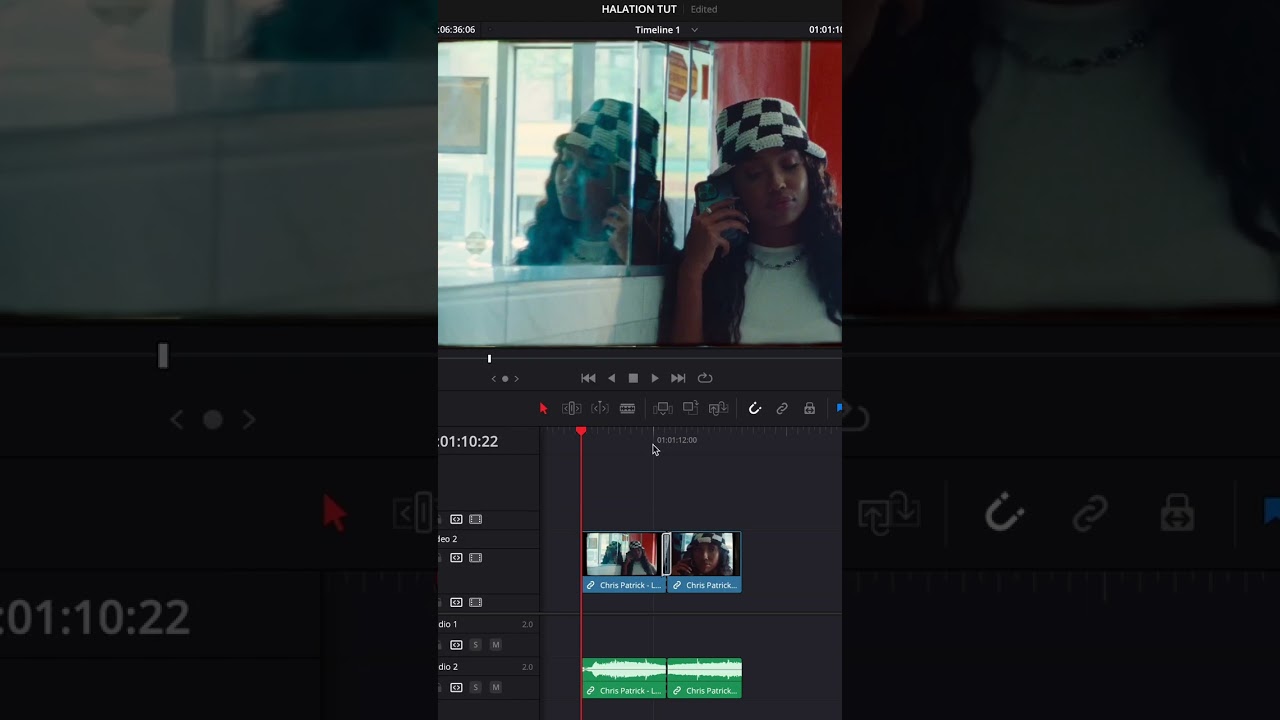Toggle the magnet Snapping icon

click(755, 408)
